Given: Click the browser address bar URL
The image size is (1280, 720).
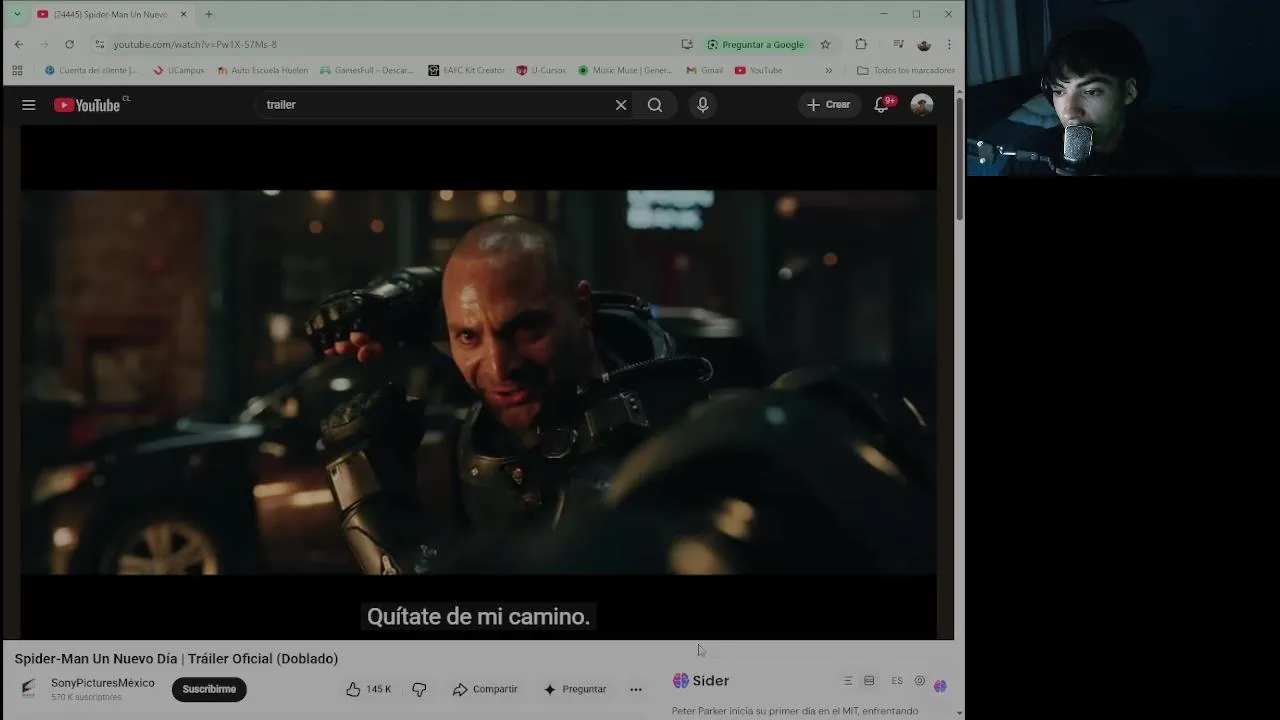Looking at the screenshot, I should point(195,44).
